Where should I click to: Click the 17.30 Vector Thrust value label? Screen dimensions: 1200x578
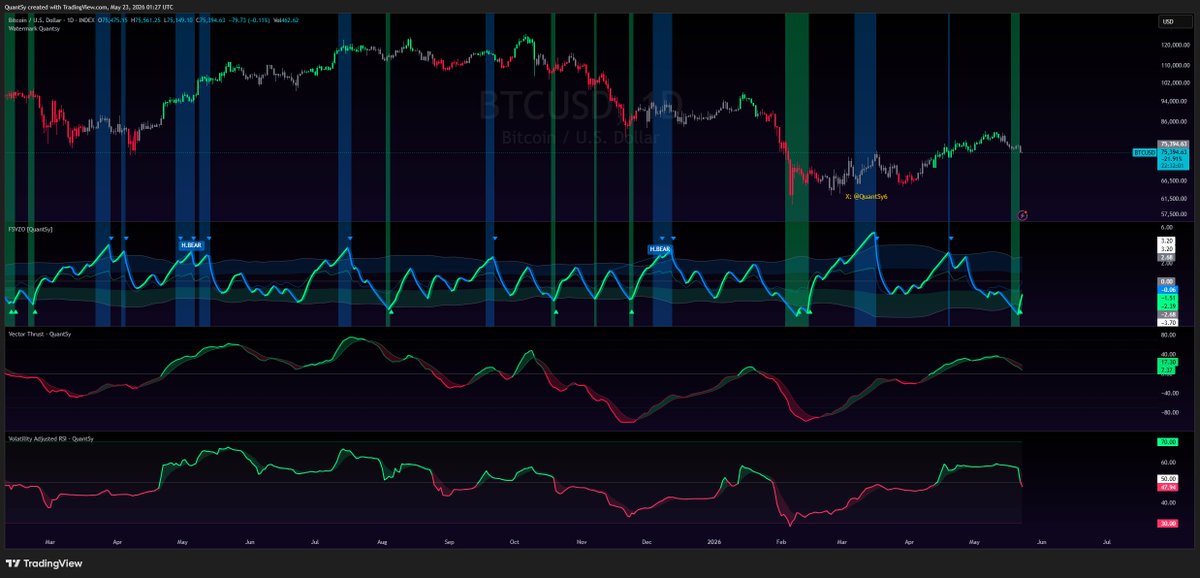(1169, 362)
